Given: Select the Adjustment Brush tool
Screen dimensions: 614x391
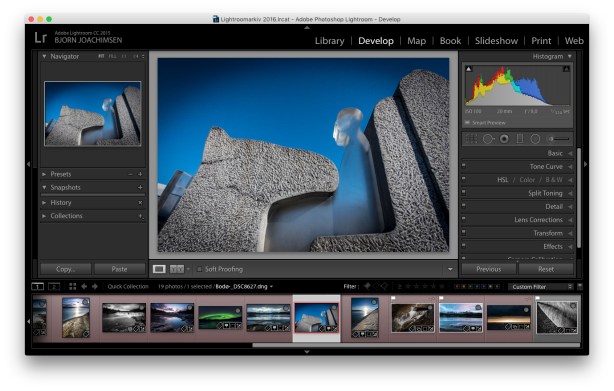Looking at the screenshot, I should [559, 139].
